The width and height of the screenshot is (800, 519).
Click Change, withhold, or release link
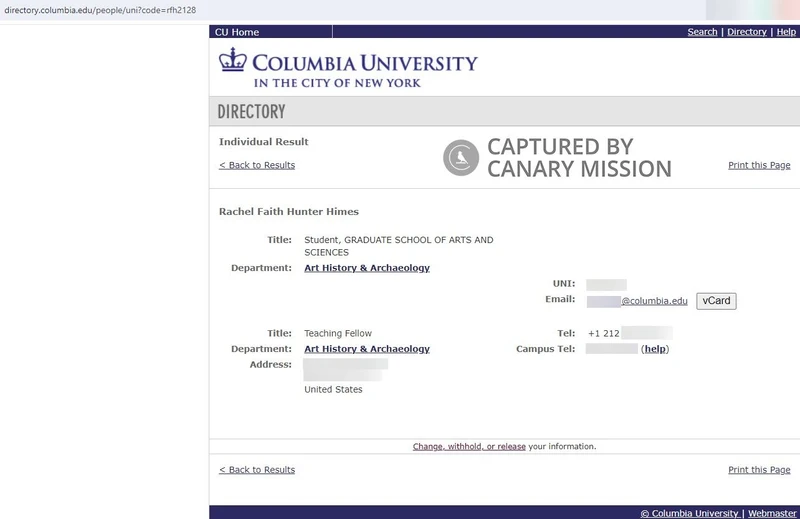(x=469, y=447)
